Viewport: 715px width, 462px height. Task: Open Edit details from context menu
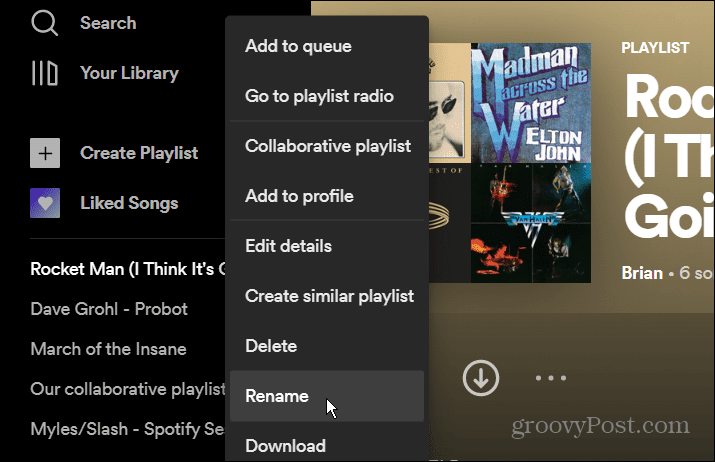[x=288, y=246]
